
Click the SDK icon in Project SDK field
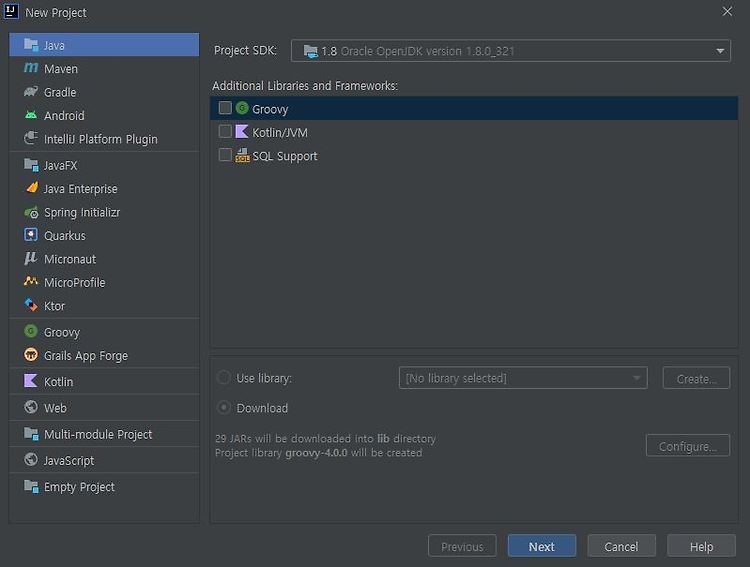pyautogui.click(x=311, y=51)
